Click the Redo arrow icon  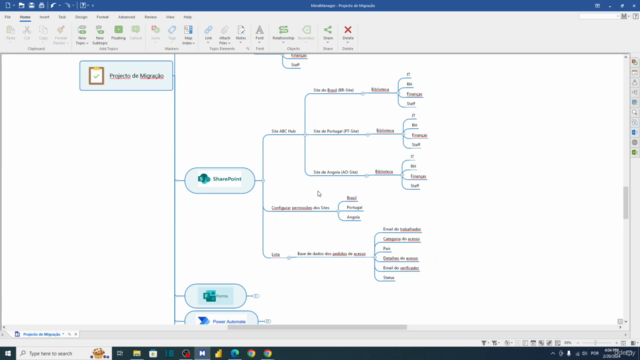click(x=67, y=5)
